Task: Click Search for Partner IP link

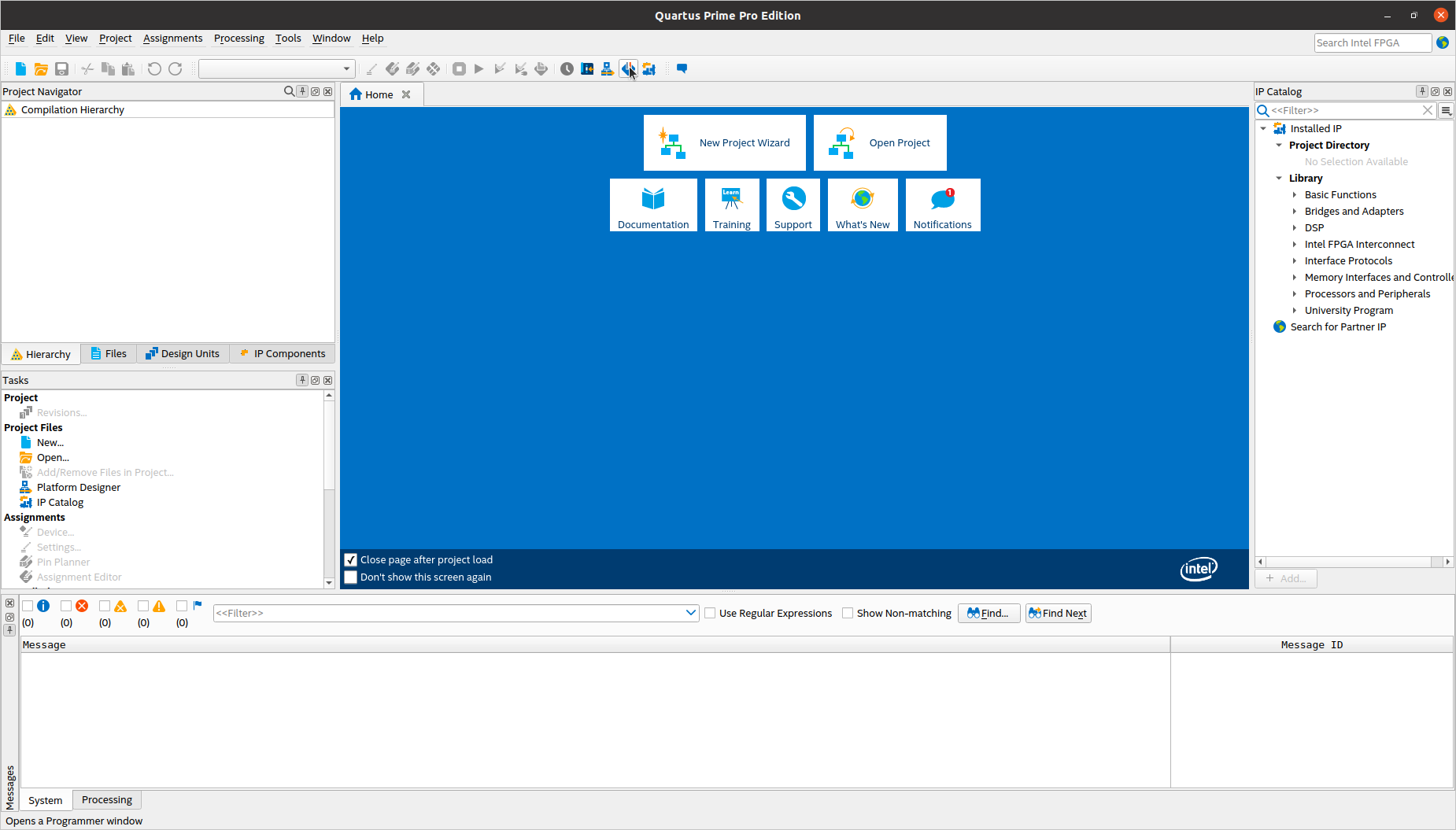Action: (x=1338, y=327)
